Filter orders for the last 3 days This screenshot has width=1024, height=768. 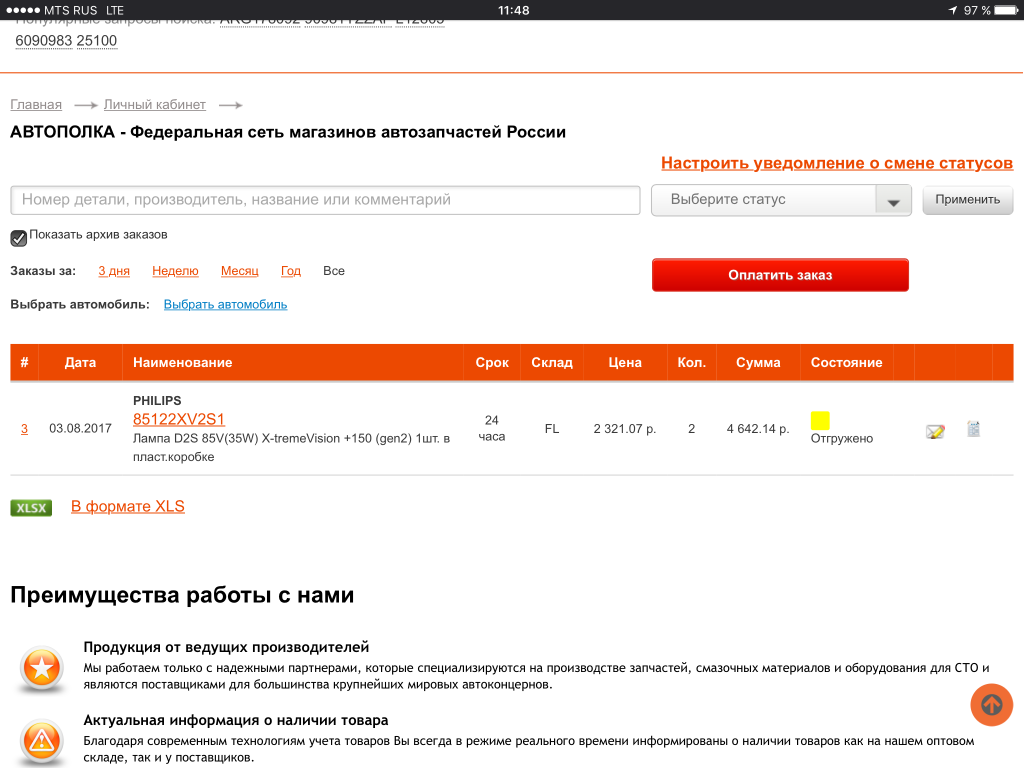coord(114,271)
